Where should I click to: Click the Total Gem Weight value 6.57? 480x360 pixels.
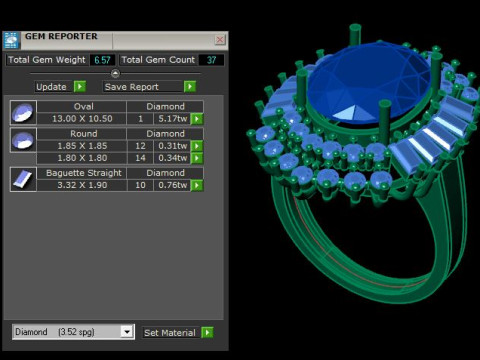[102, 60]
